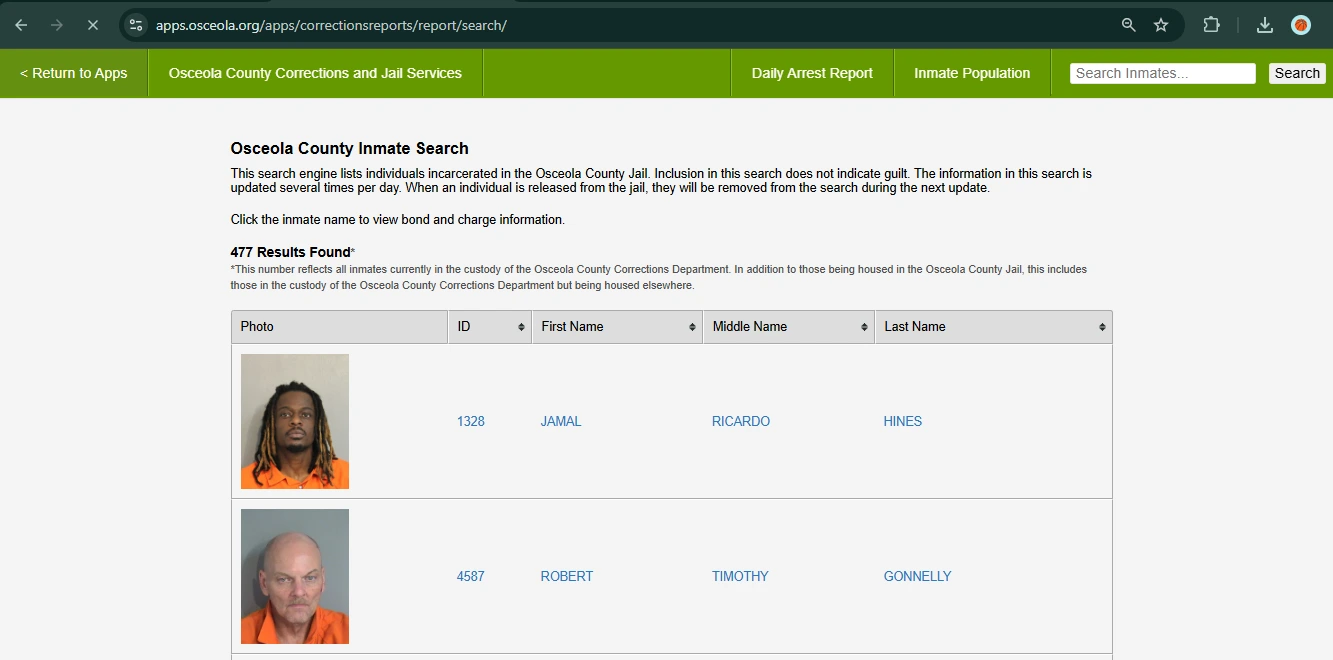The height and width of the screenshot is (660, 1333).
Task: Focus the address bar URL
Action: [331, 25]
